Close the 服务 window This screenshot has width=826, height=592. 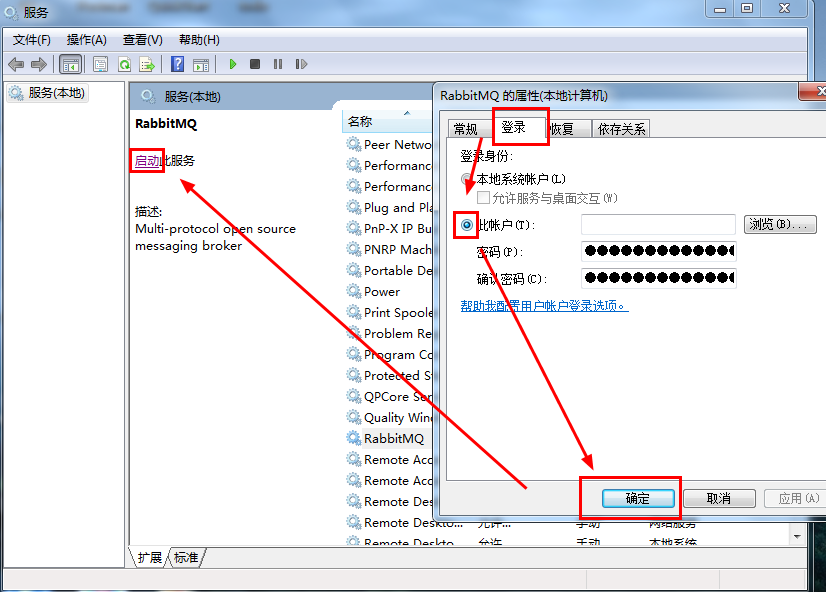coord(784,8)
